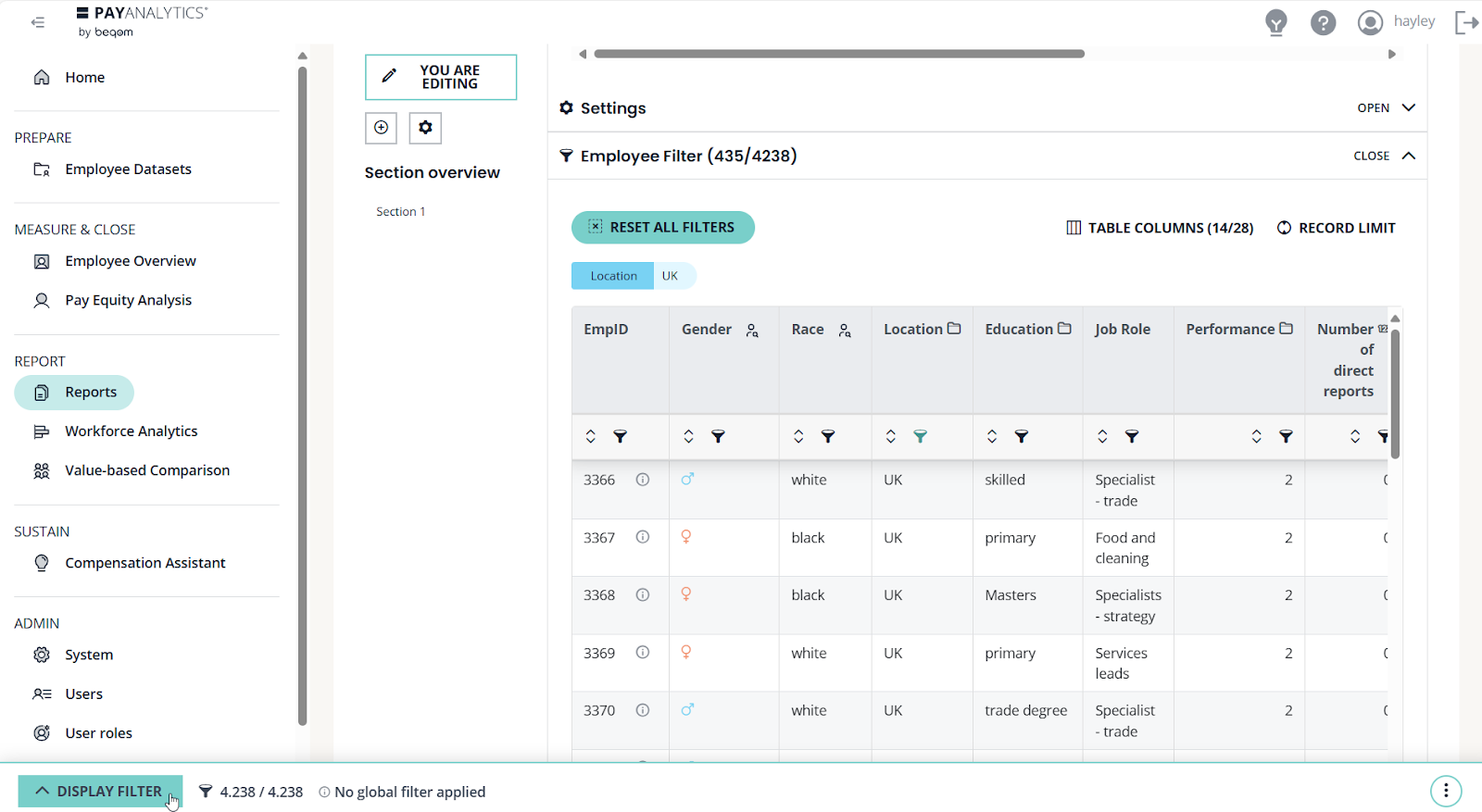The height and width of the screenshot is (812, 1482).
Task: Click the active filter icon in Location column
Action: tap(920, 436)
